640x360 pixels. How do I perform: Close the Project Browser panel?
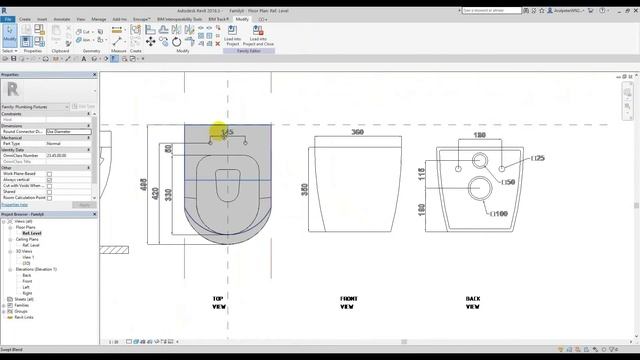tap(95, 214)
